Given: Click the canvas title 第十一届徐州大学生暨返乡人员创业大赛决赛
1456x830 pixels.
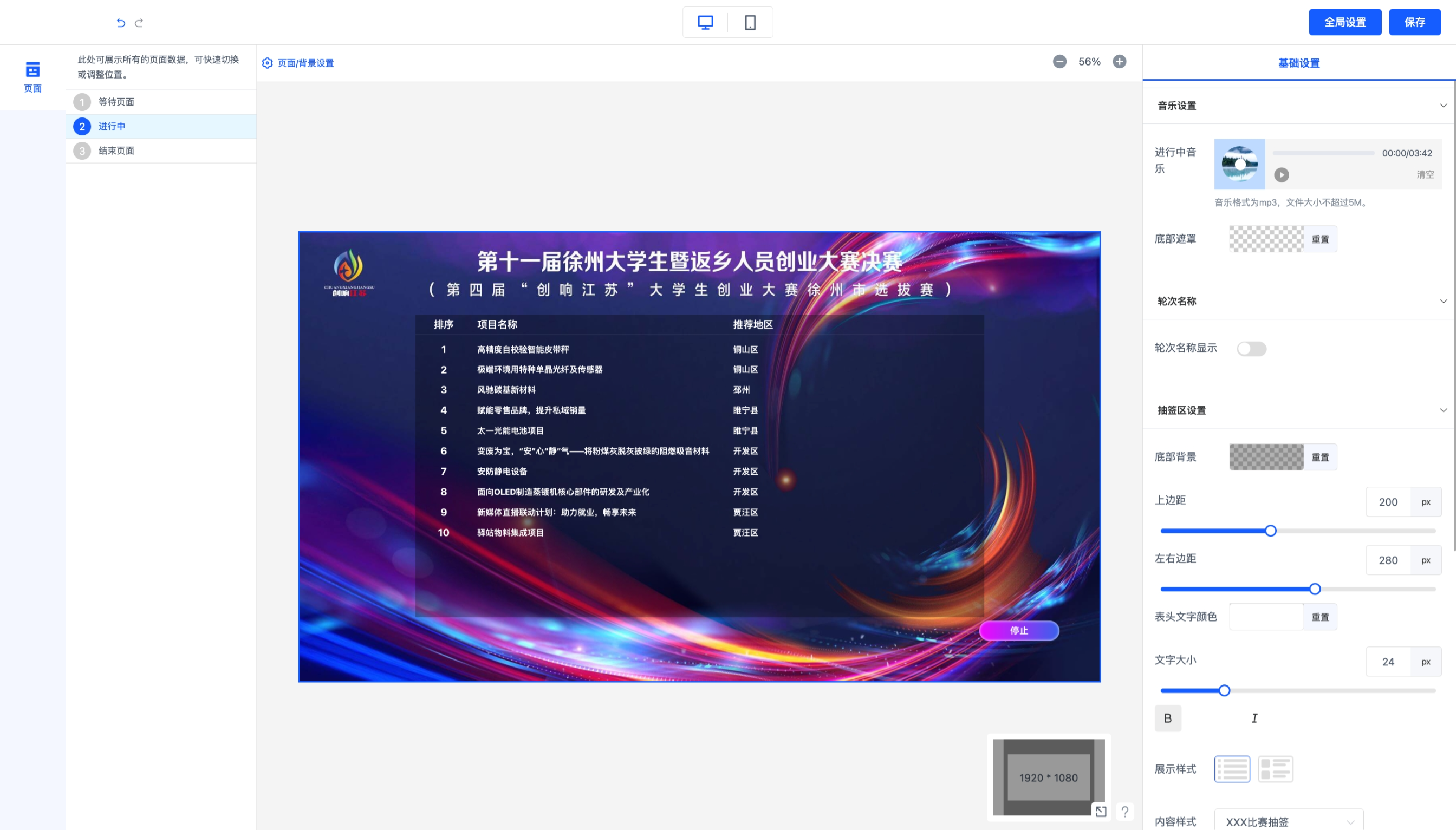Looking at the screenshot, I should coord(689,261).
